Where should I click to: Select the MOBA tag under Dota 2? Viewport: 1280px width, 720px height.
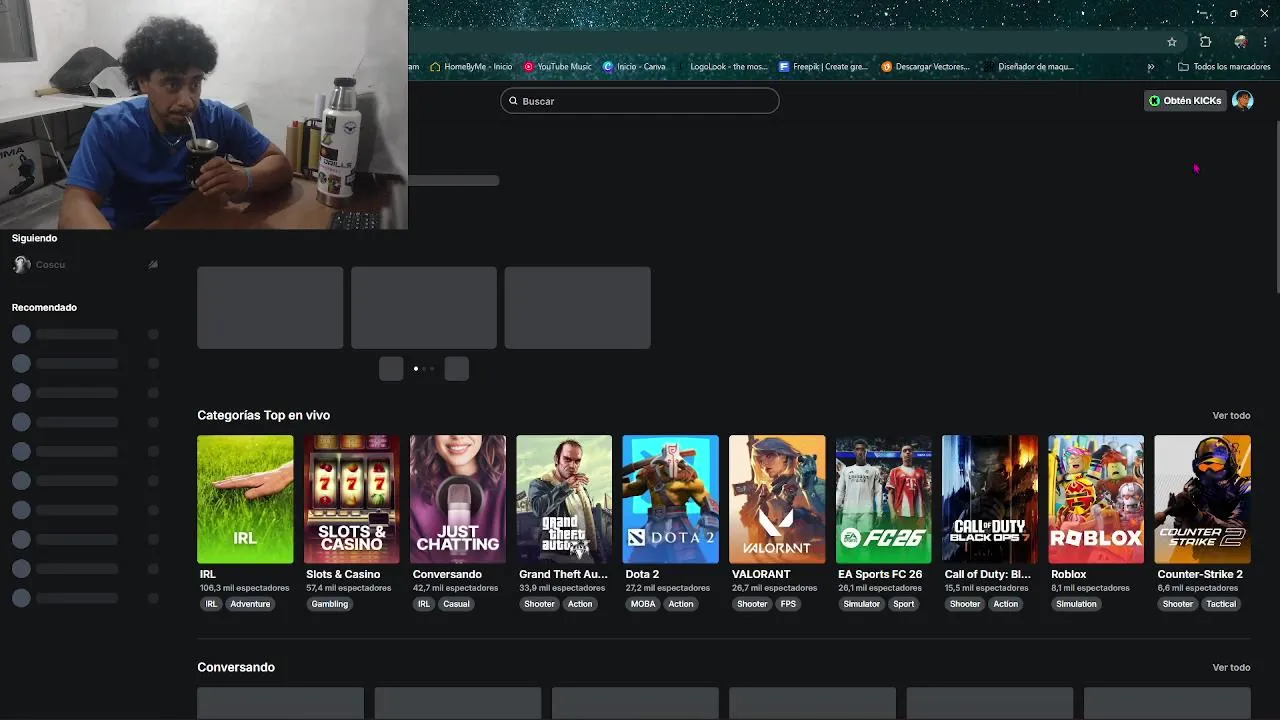point(643,604)
